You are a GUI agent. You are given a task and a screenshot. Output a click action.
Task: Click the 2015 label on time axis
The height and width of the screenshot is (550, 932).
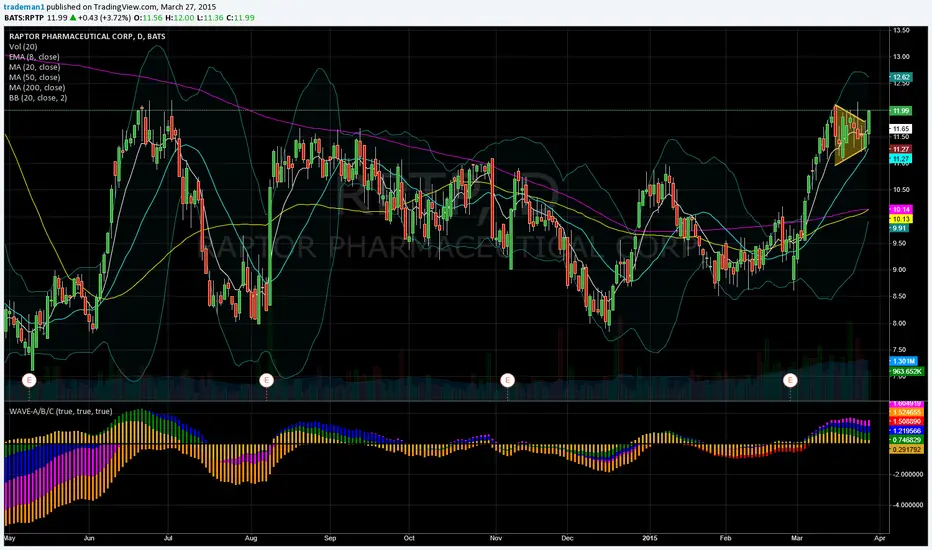(650, 538)
